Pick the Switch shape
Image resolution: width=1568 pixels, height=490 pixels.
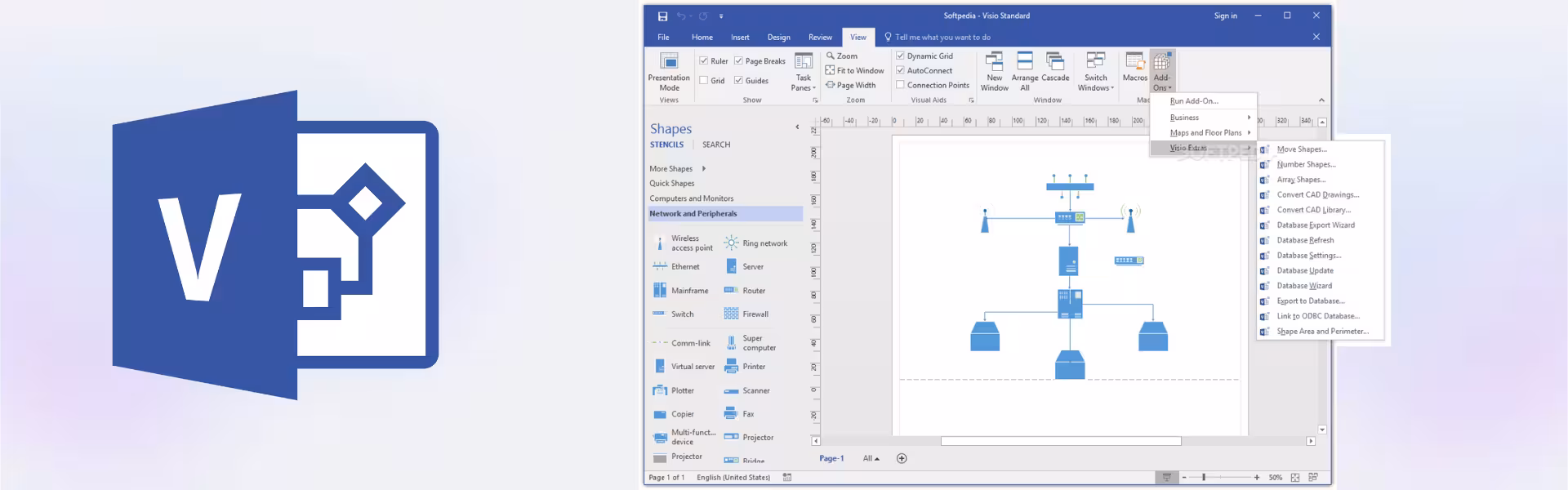pos(673,314)
